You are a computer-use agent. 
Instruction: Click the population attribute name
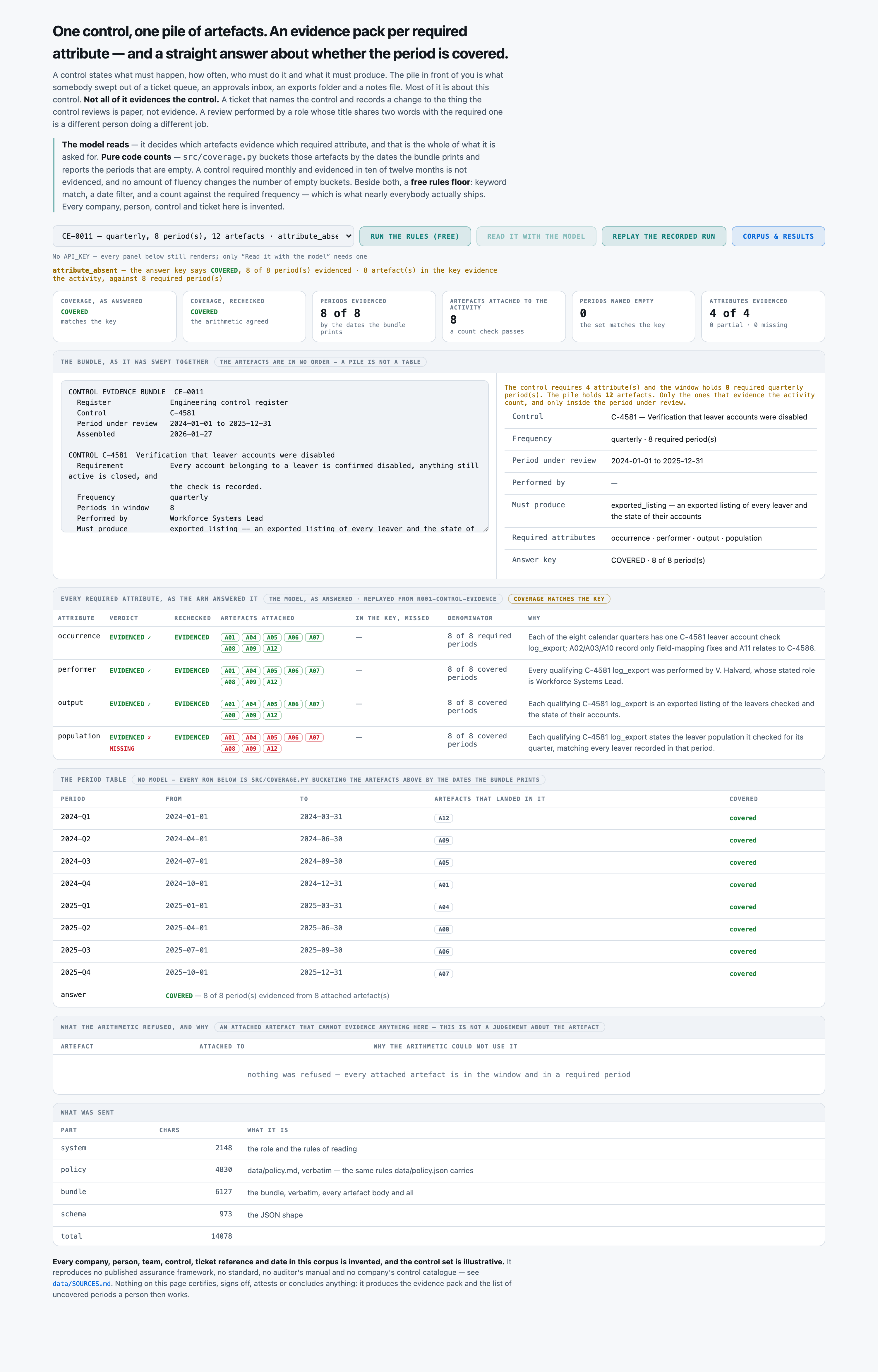[79, 736]
